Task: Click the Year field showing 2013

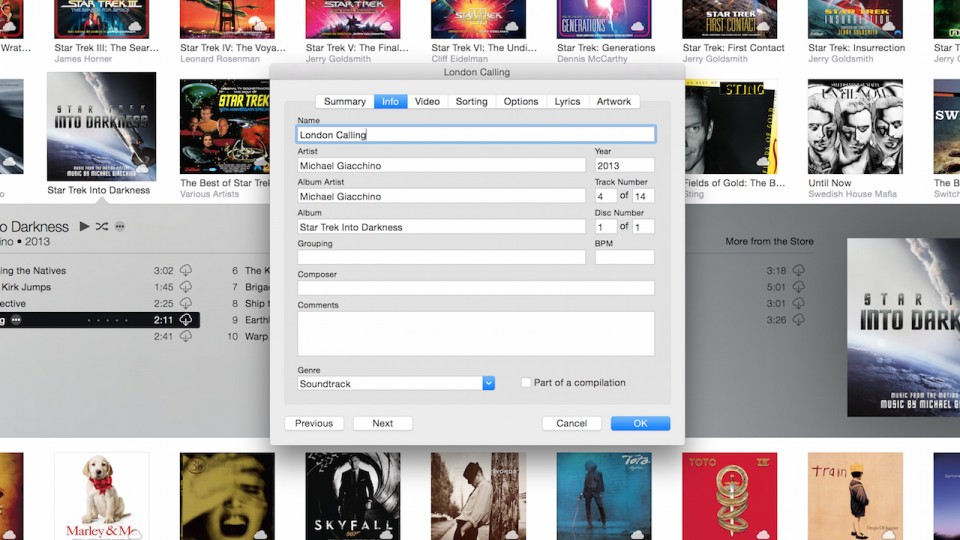Action: point(624,165)
